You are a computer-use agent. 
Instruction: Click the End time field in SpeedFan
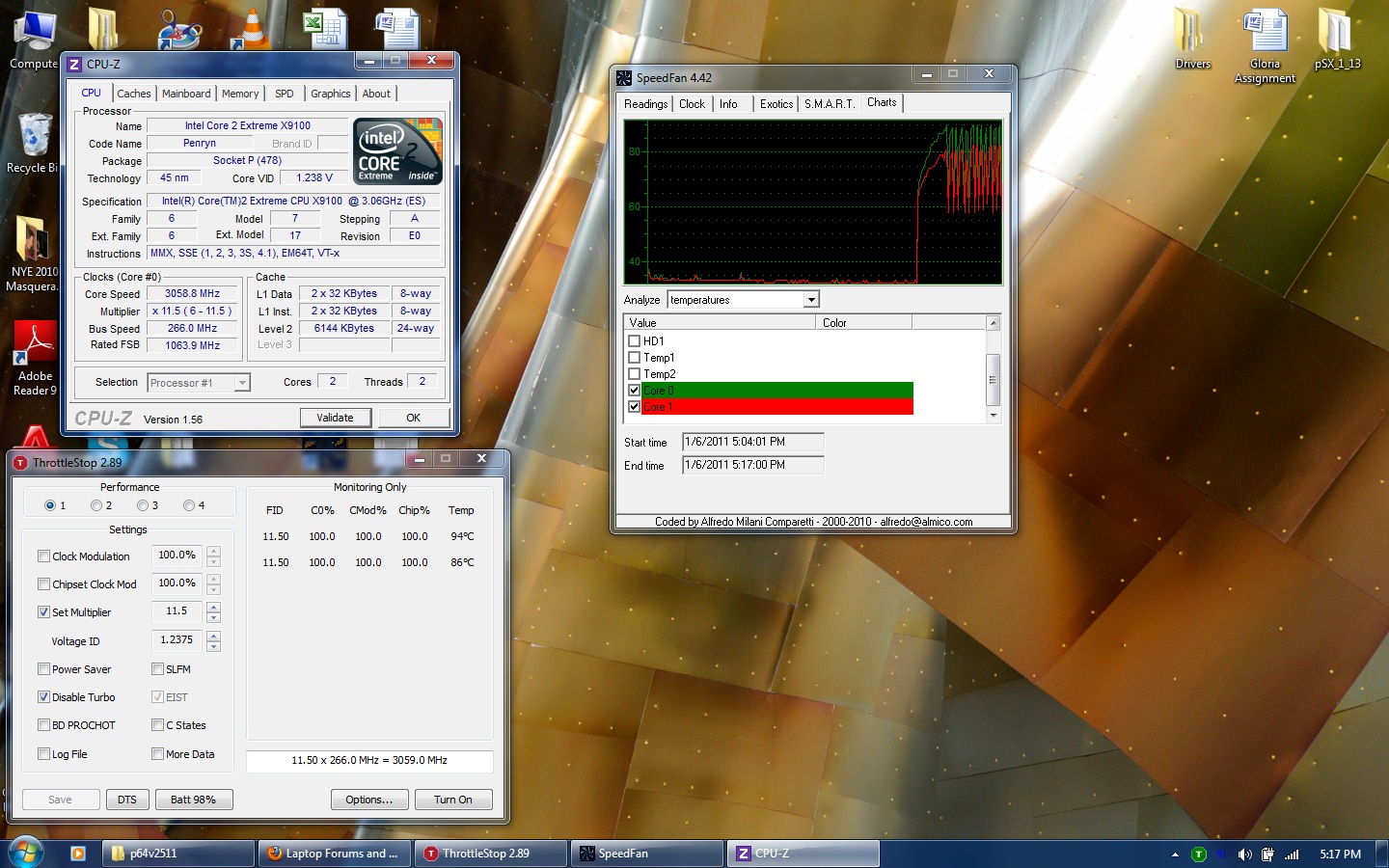pyautogui.click(x=753, y=465)
